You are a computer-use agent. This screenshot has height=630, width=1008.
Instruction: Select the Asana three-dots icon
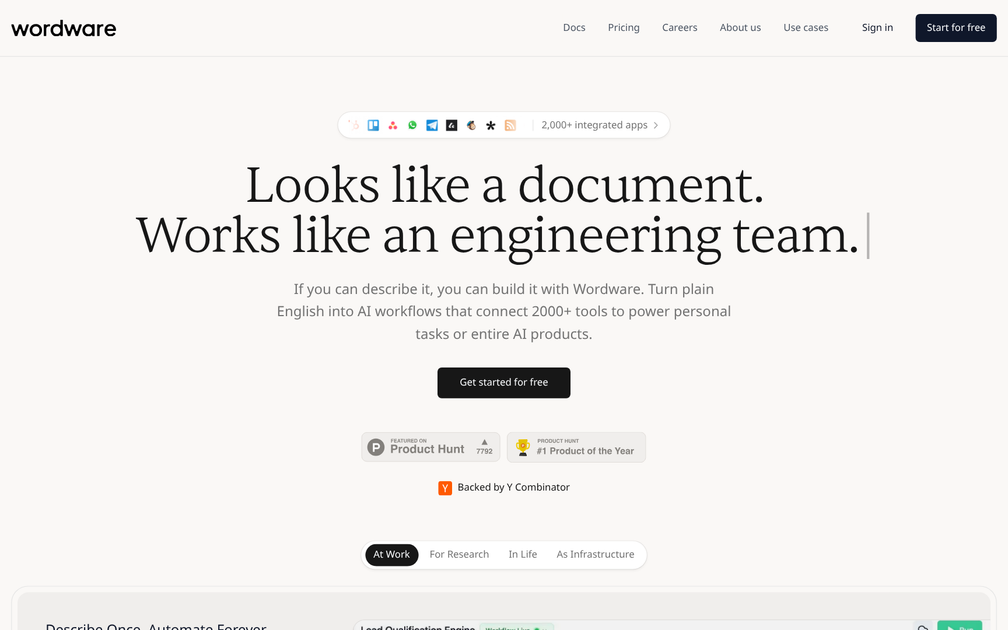coord(392,124)
